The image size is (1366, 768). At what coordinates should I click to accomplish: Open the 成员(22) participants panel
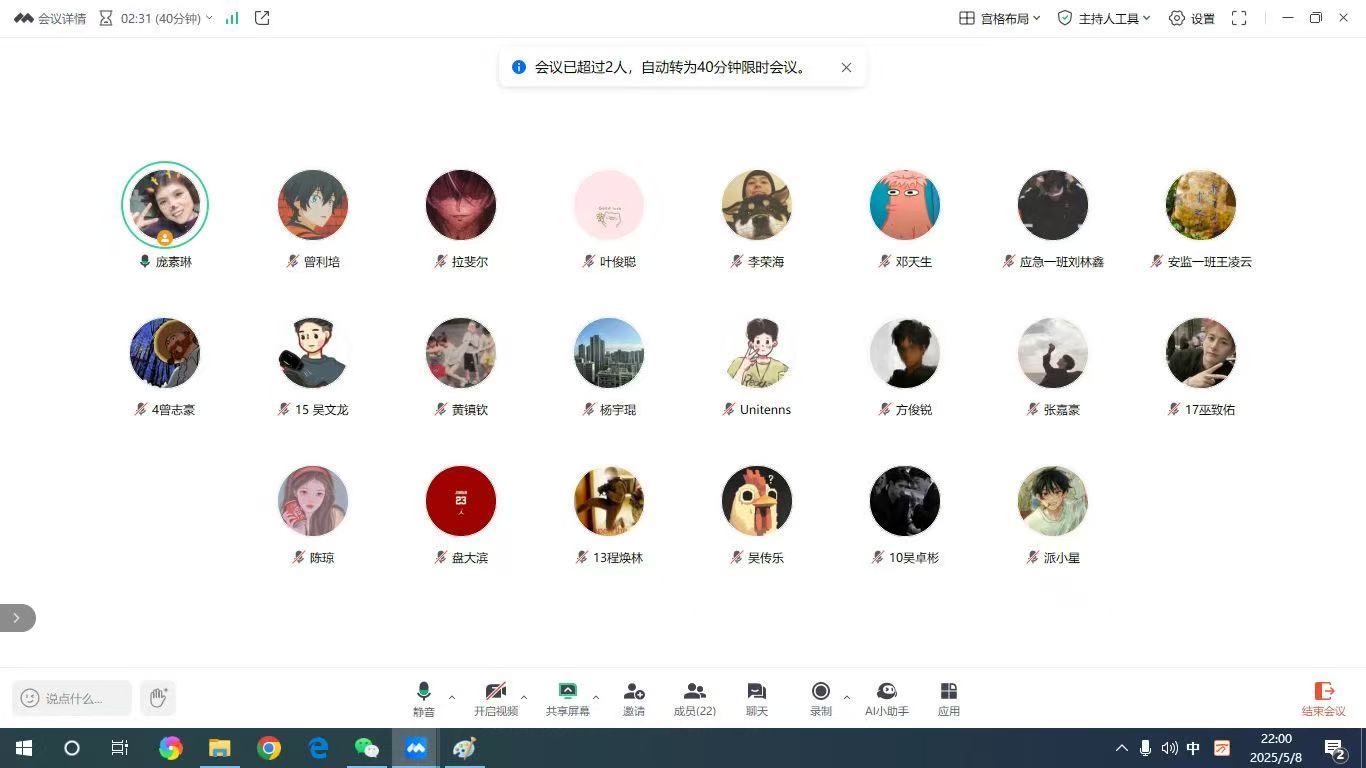click(695, 699)
